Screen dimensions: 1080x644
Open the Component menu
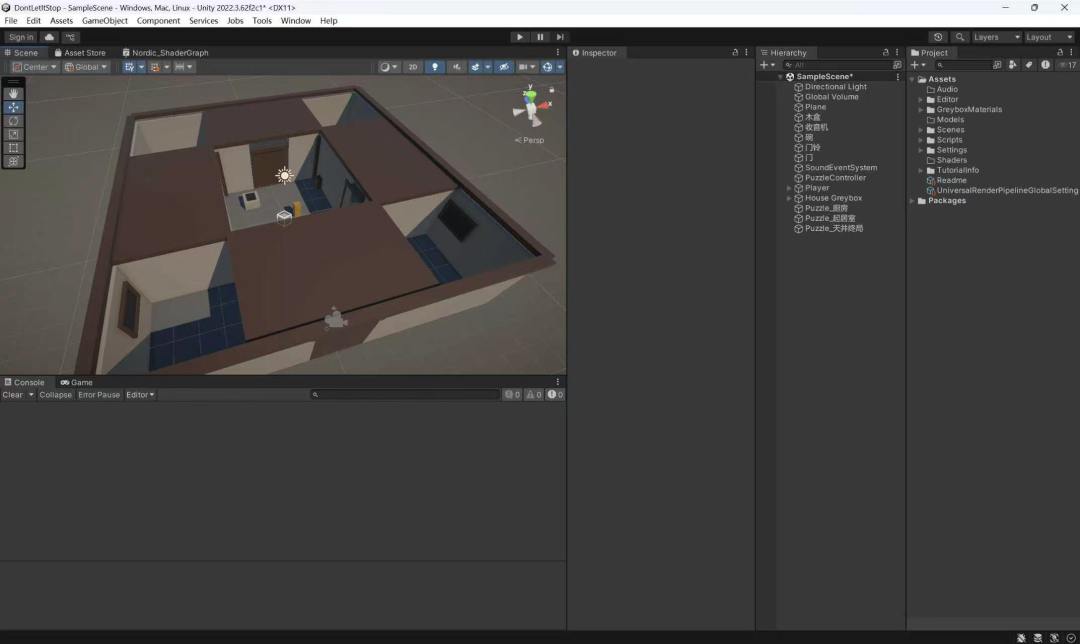(158, 21)
